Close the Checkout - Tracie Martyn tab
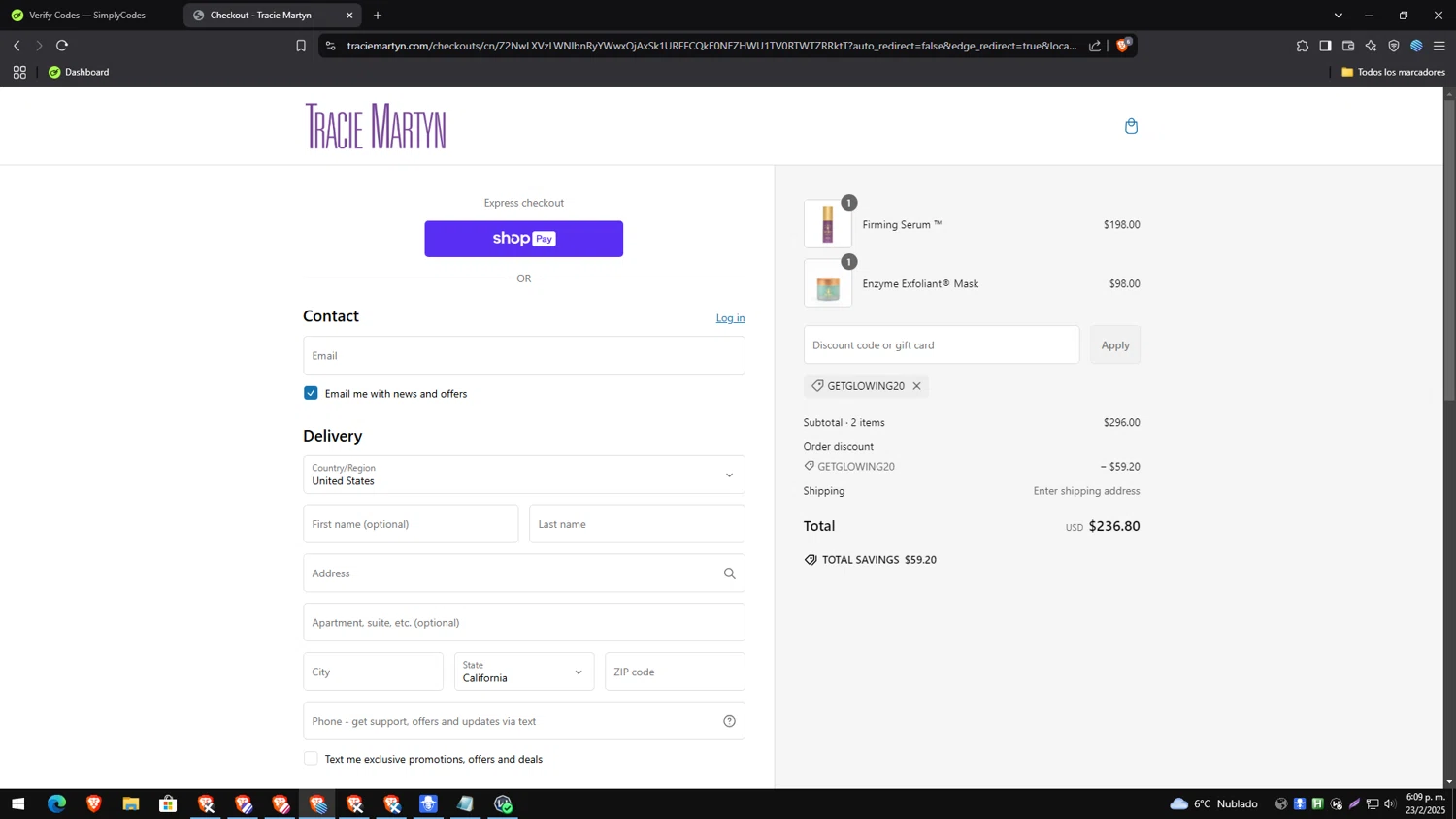1456x819 pixels. point(349,16)
